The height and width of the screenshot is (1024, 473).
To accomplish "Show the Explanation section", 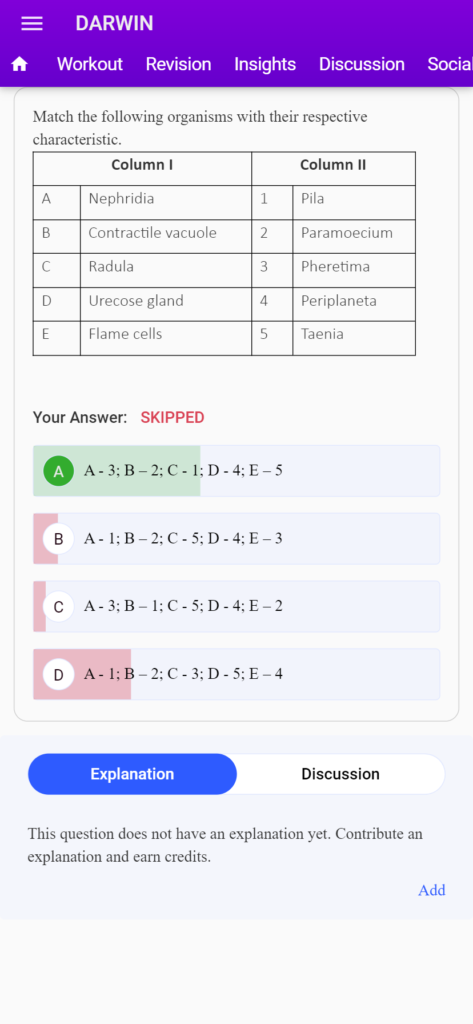I will (132, 774).
